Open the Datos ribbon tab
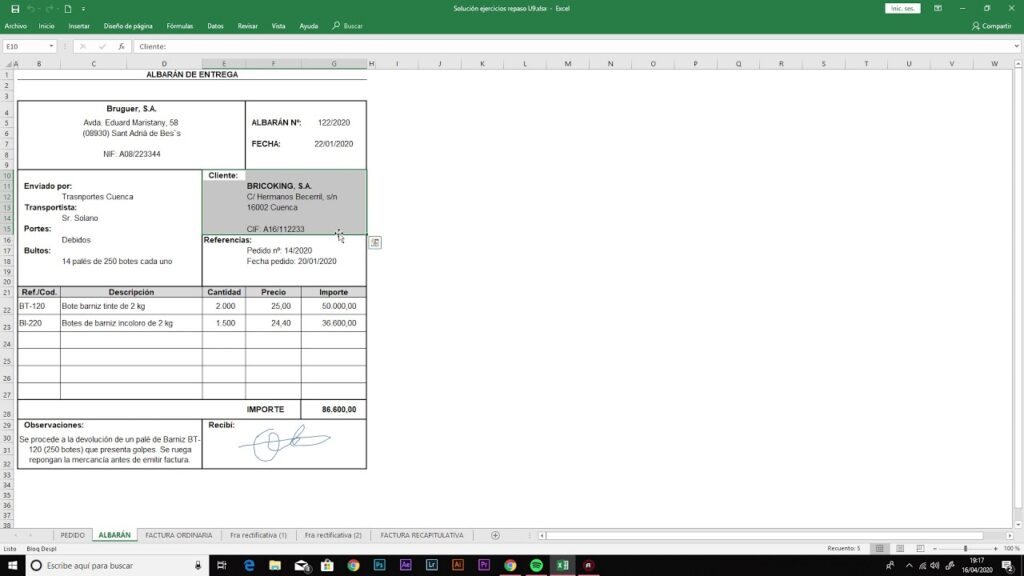The image size is (1024, 576). click(x=215, y=26)
